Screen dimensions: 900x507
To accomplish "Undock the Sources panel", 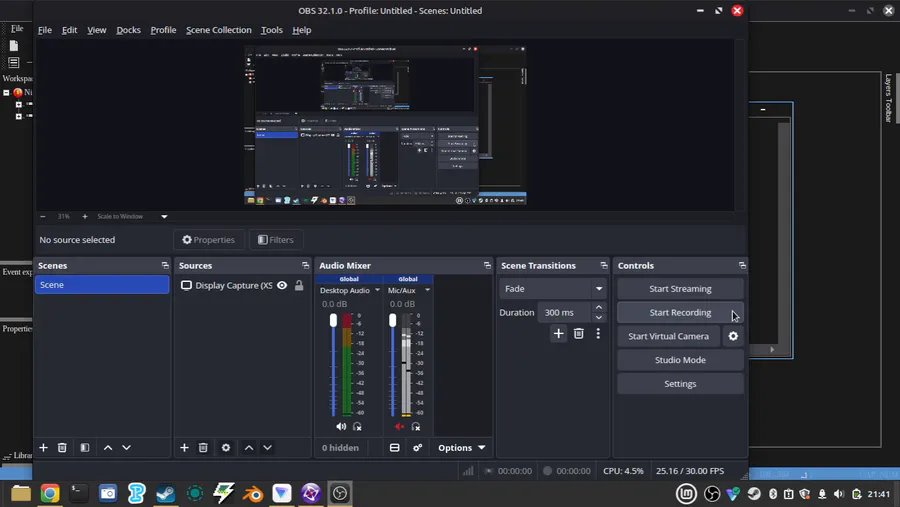I will click(305, 265).
